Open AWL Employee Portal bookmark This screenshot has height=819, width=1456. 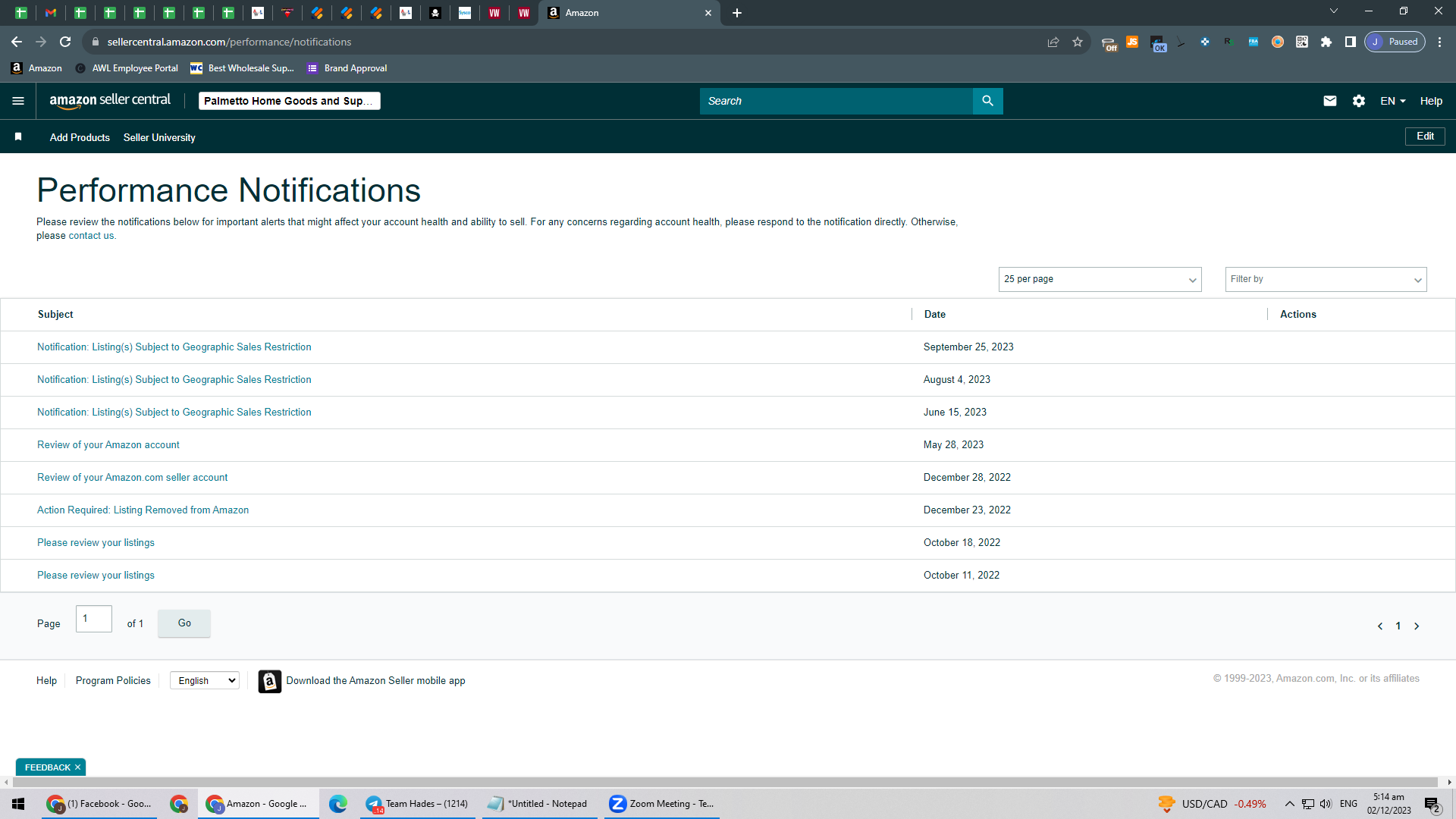click(127, 68)
